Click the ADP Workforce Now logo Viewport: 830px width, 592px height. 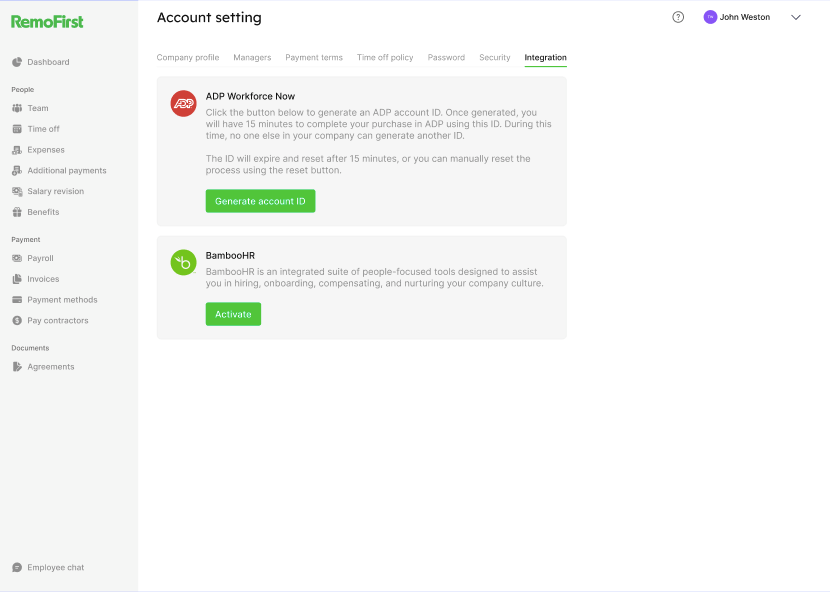pyautogui.click(x=183, y=103)
